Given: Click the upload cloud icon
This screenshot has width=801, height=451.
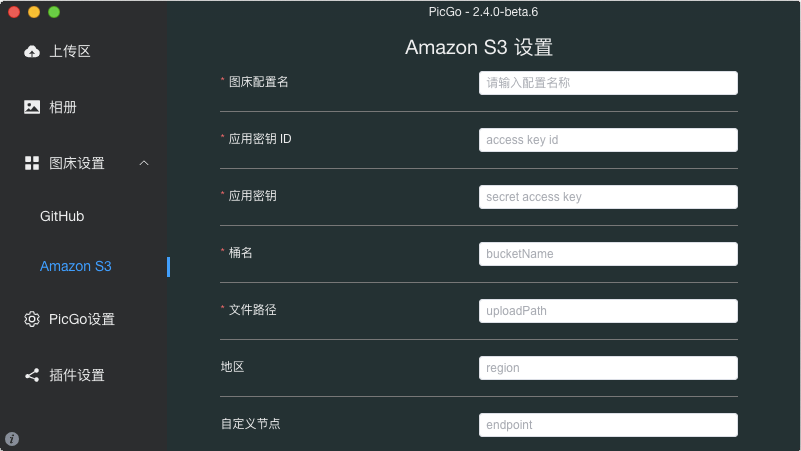Looking at the screenshot, I should tap(32, 51).
